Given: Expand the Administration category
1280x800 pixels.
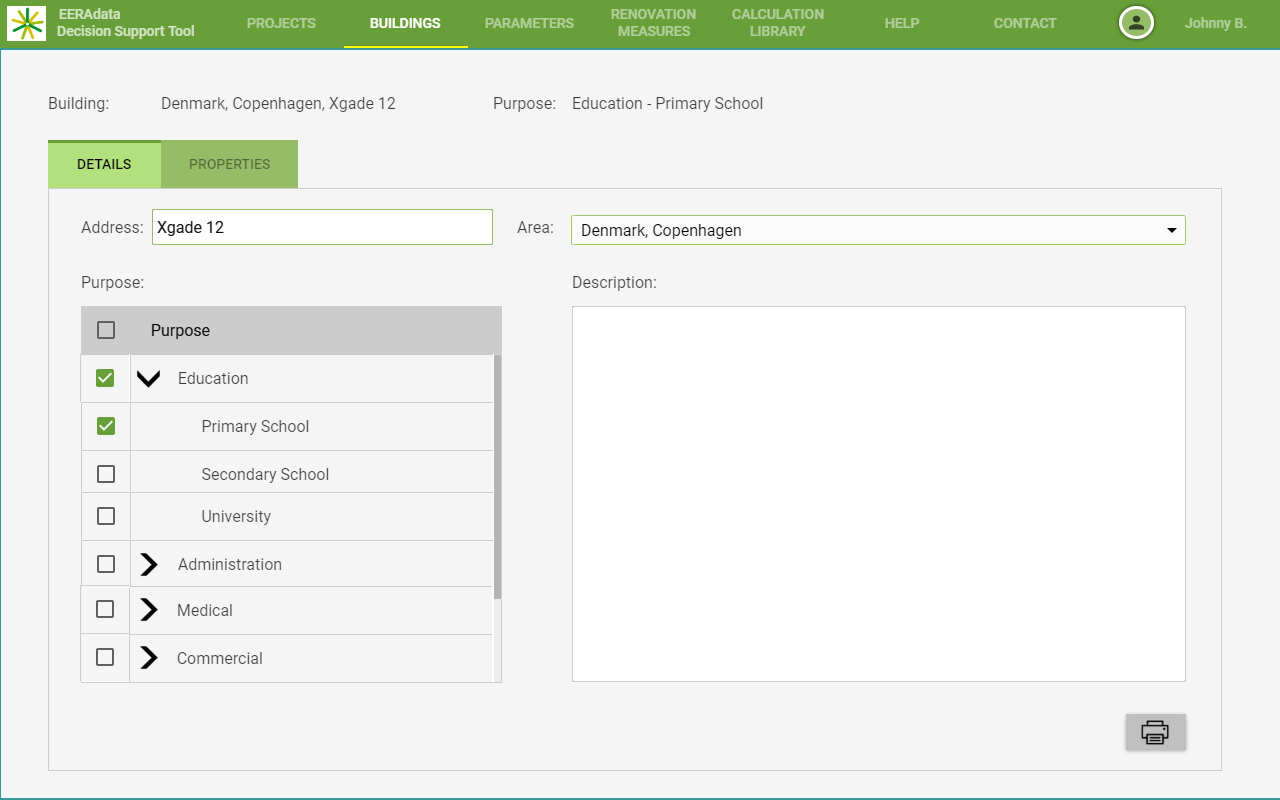Looking at the screenshot, I should pos(149,564).
